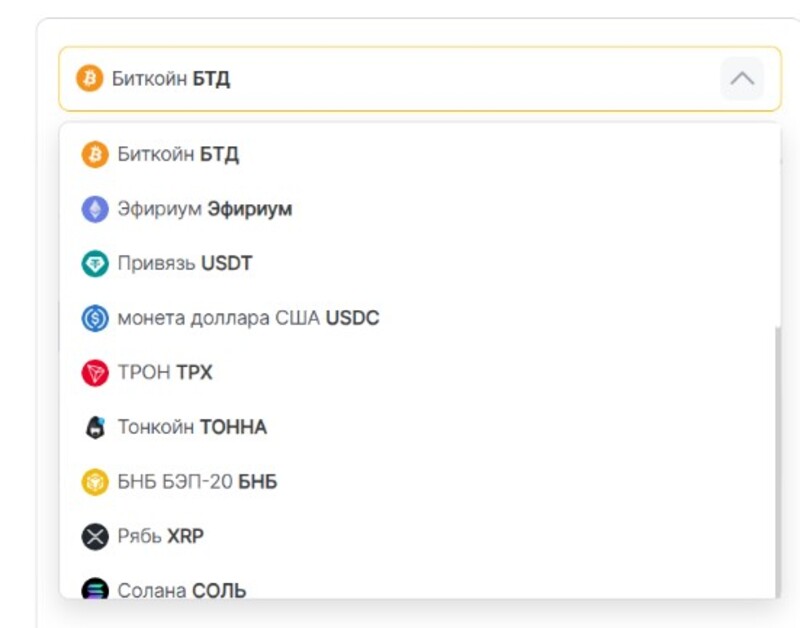Choose монета доллара США USDC
The width and height of the screenshot is (800, 628).
click(418, 318)
